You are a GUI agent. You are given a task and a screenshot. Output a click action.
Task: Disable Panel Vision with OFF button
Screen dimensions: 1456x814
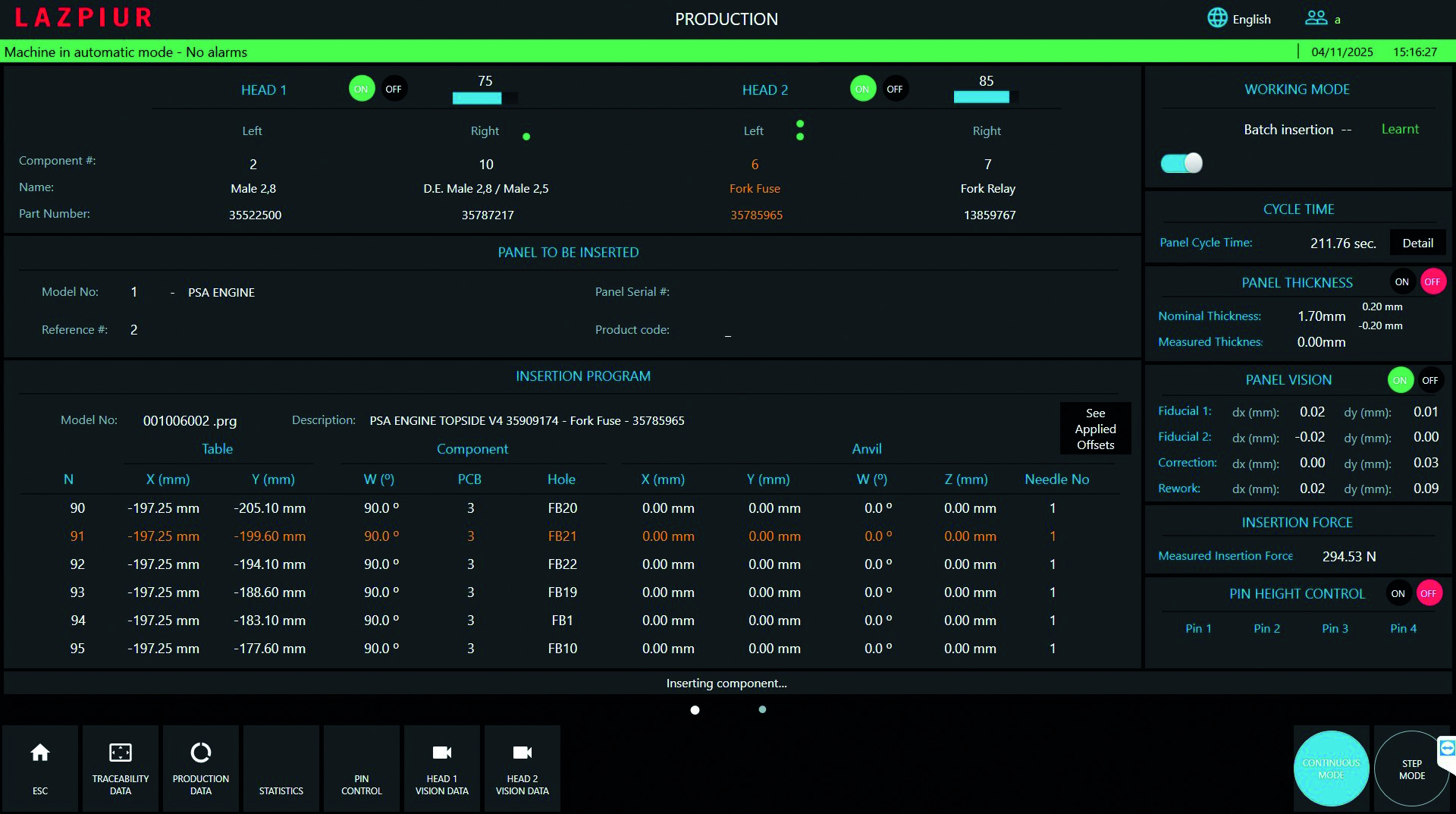click(x=1430, y=380)
